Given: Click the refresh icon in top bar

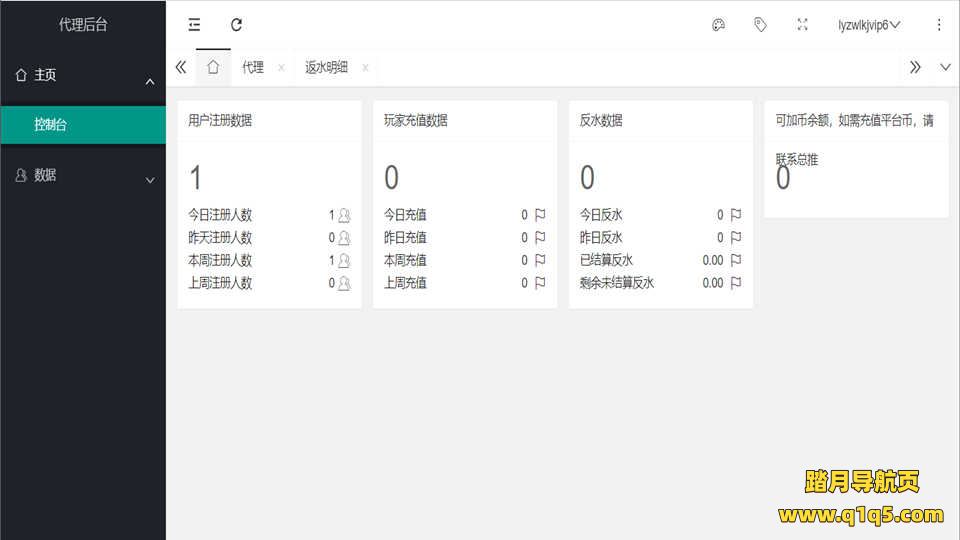Looking at the screenshot, I should coord(236,25).
